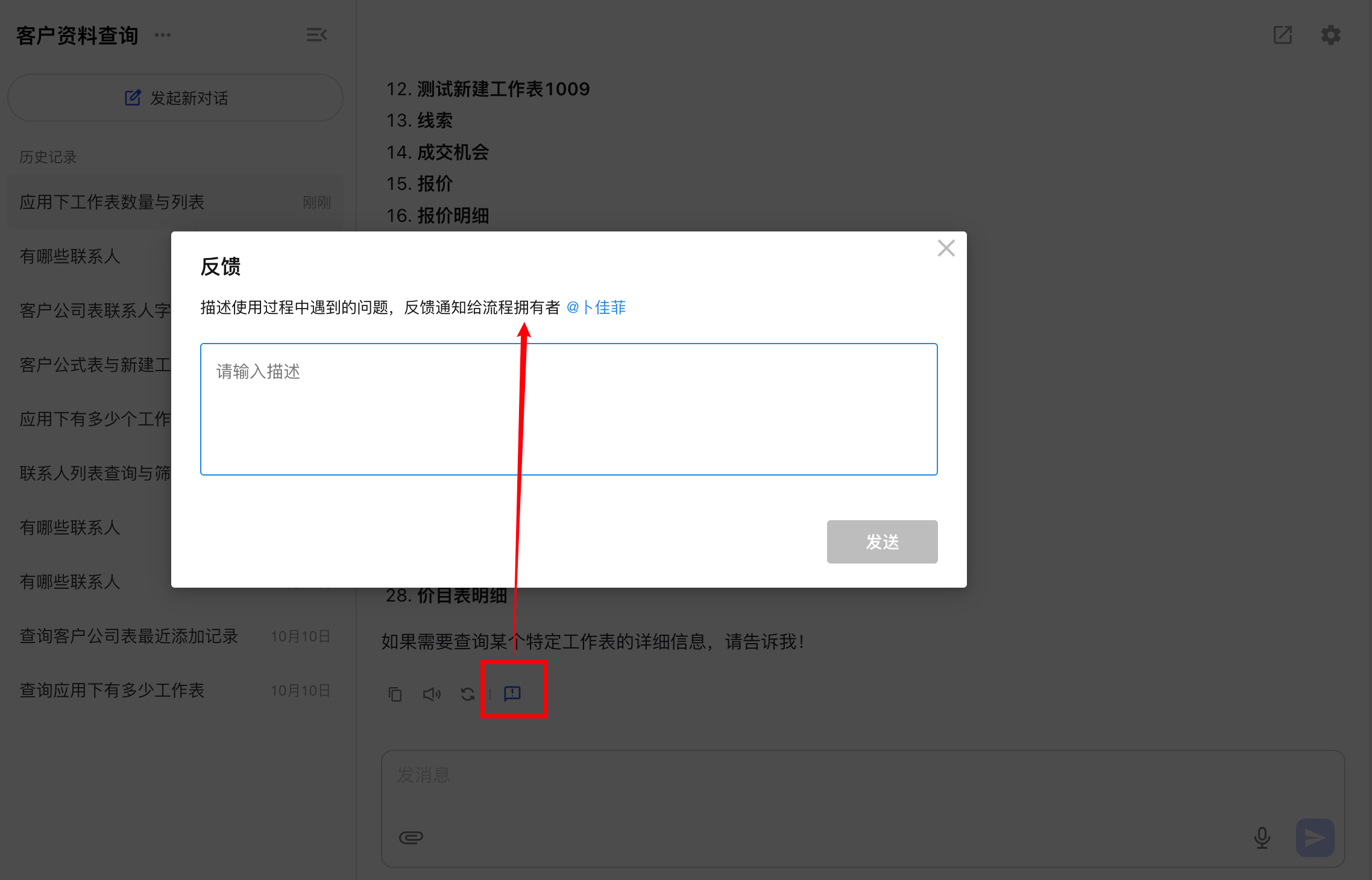Start a new conversation with 发起新对话
The height and width of the screenshot is (880, 1372).
(175, 98)
